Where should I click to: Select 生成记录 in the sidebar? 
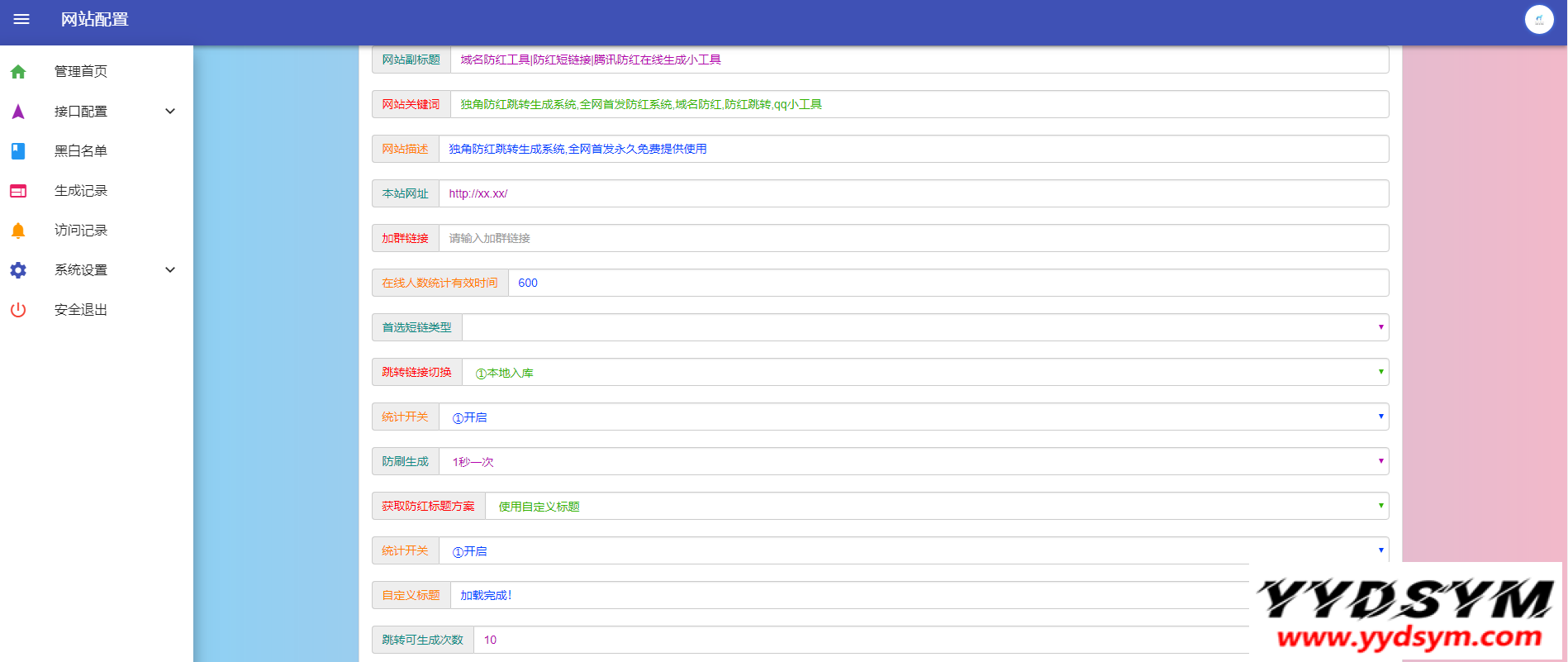[x=81, y=191]
